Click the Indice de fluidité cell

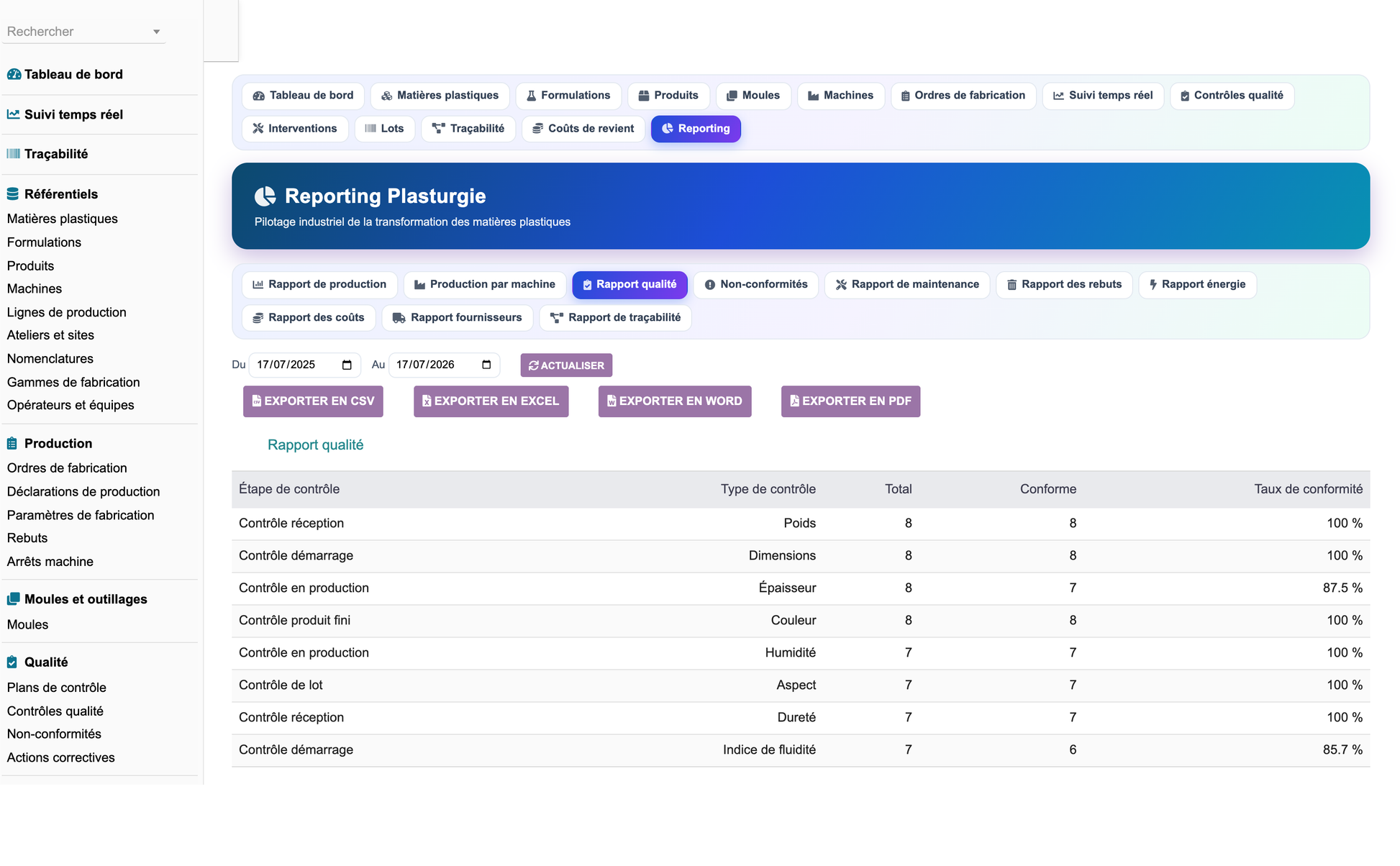769,749
